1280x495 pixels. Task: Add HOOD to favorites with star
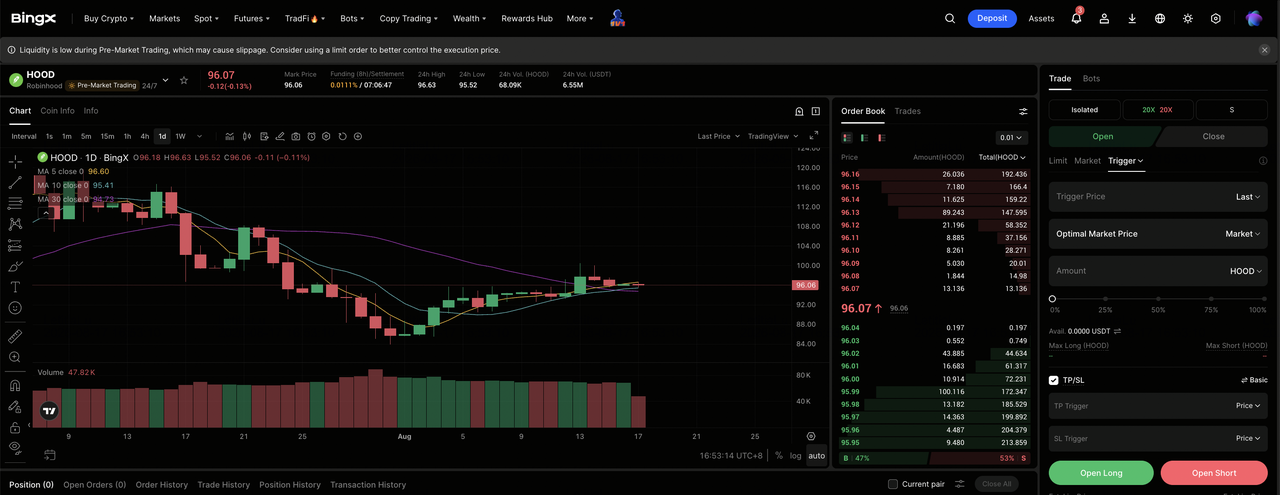point(183,80)
